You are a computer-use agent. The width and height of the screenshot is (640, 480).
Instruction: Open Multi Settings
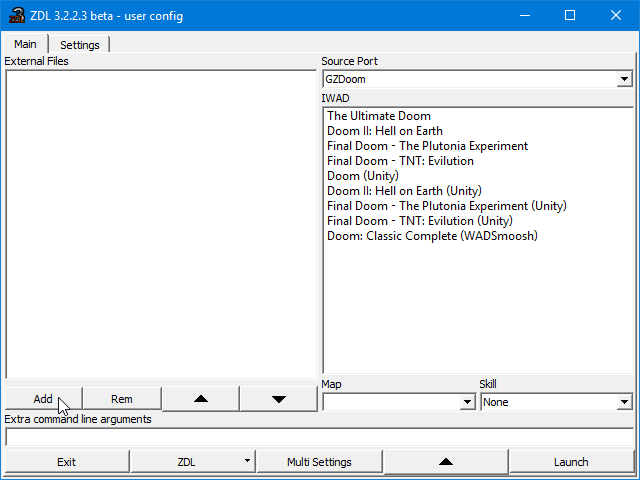tap(319, 462)
